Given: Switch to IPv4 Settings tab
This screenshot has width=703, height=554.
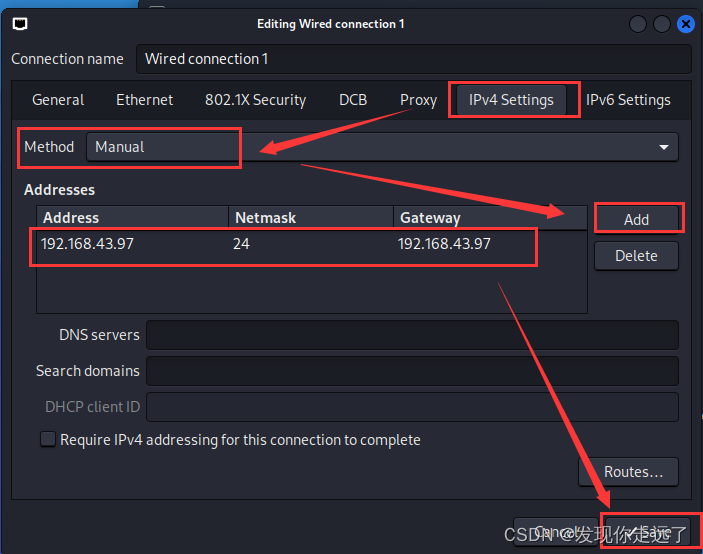Looking at the screenshot, I should pos(511,100).
